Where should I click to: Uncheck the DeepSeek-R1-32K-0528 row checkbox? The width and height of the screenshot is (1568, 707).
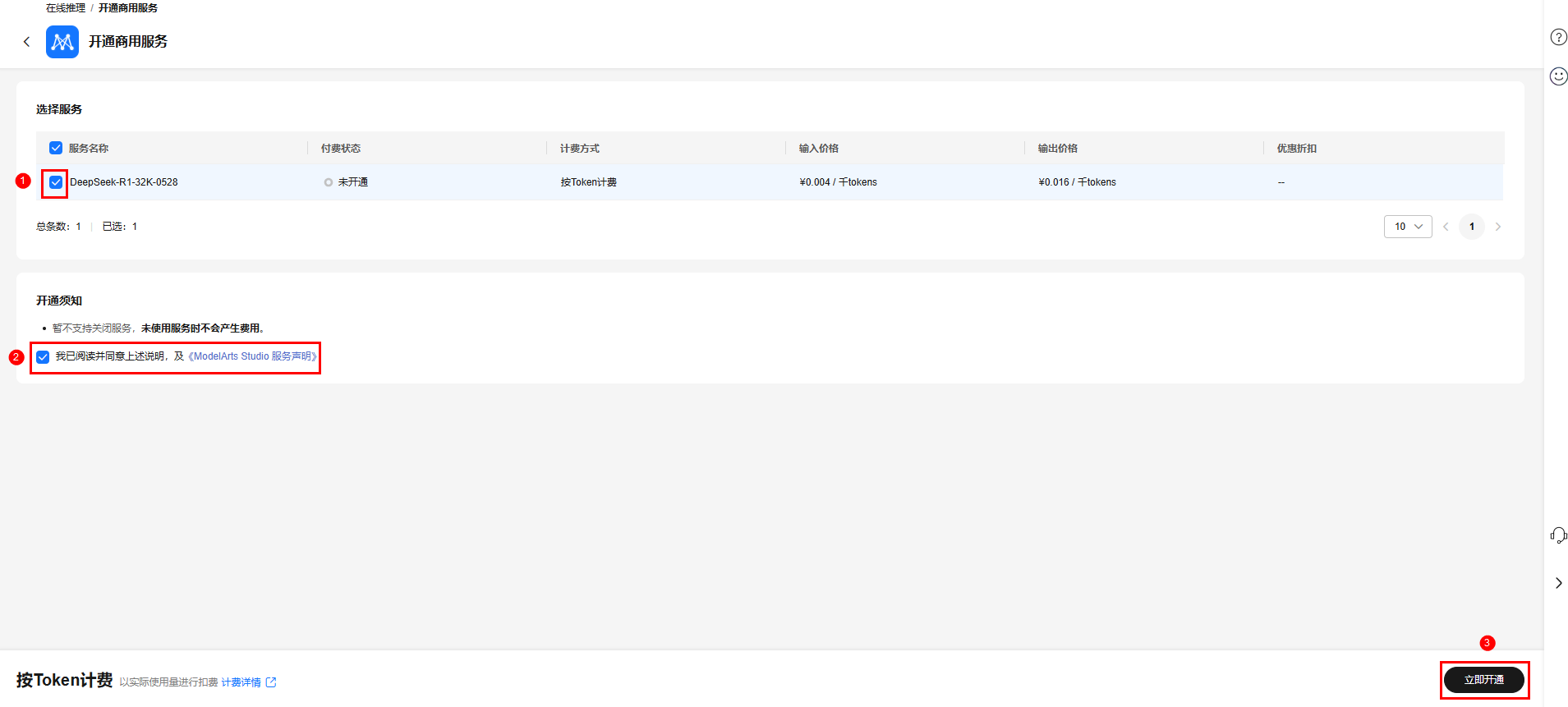tap(56, 182)
